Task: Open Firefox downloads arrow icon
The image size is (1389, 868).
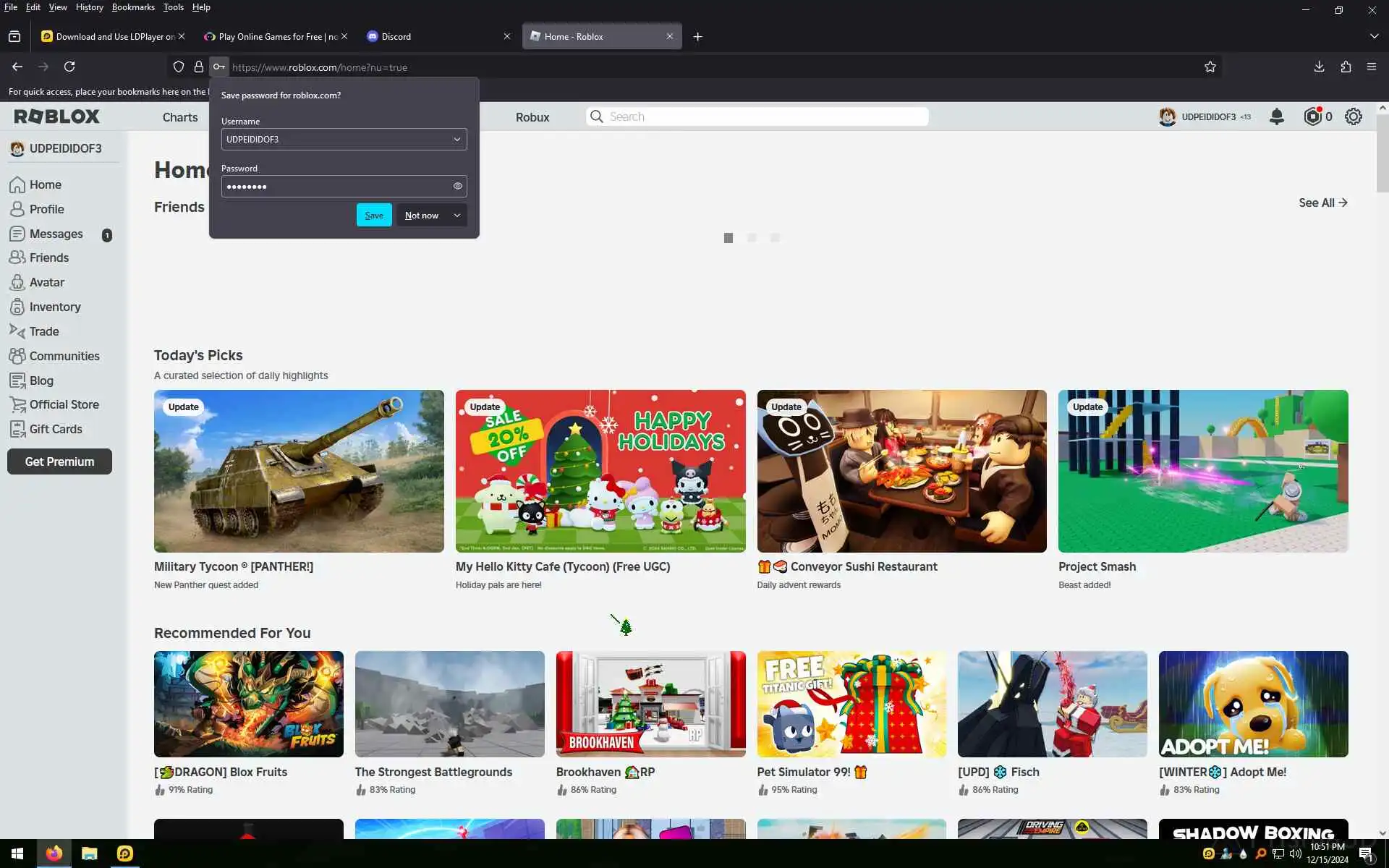Action: (1319, 67)
